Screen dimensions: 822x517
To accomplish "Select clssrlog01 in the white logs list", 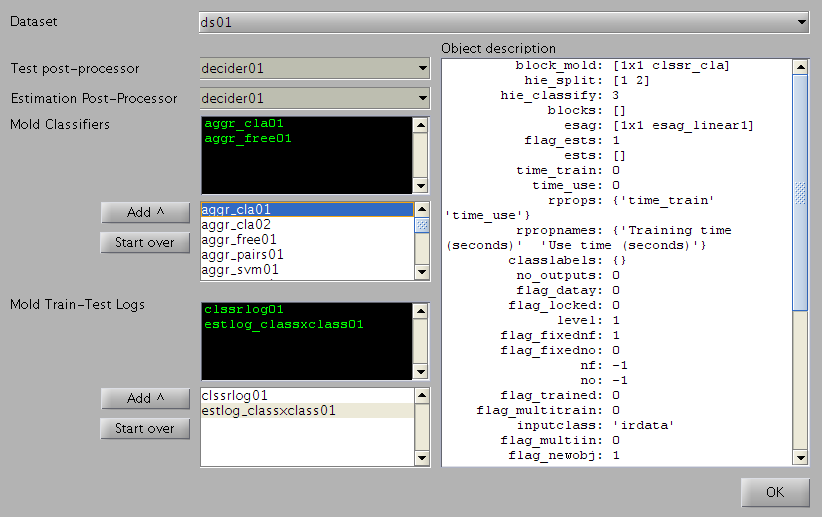I will tap(307, 395).
